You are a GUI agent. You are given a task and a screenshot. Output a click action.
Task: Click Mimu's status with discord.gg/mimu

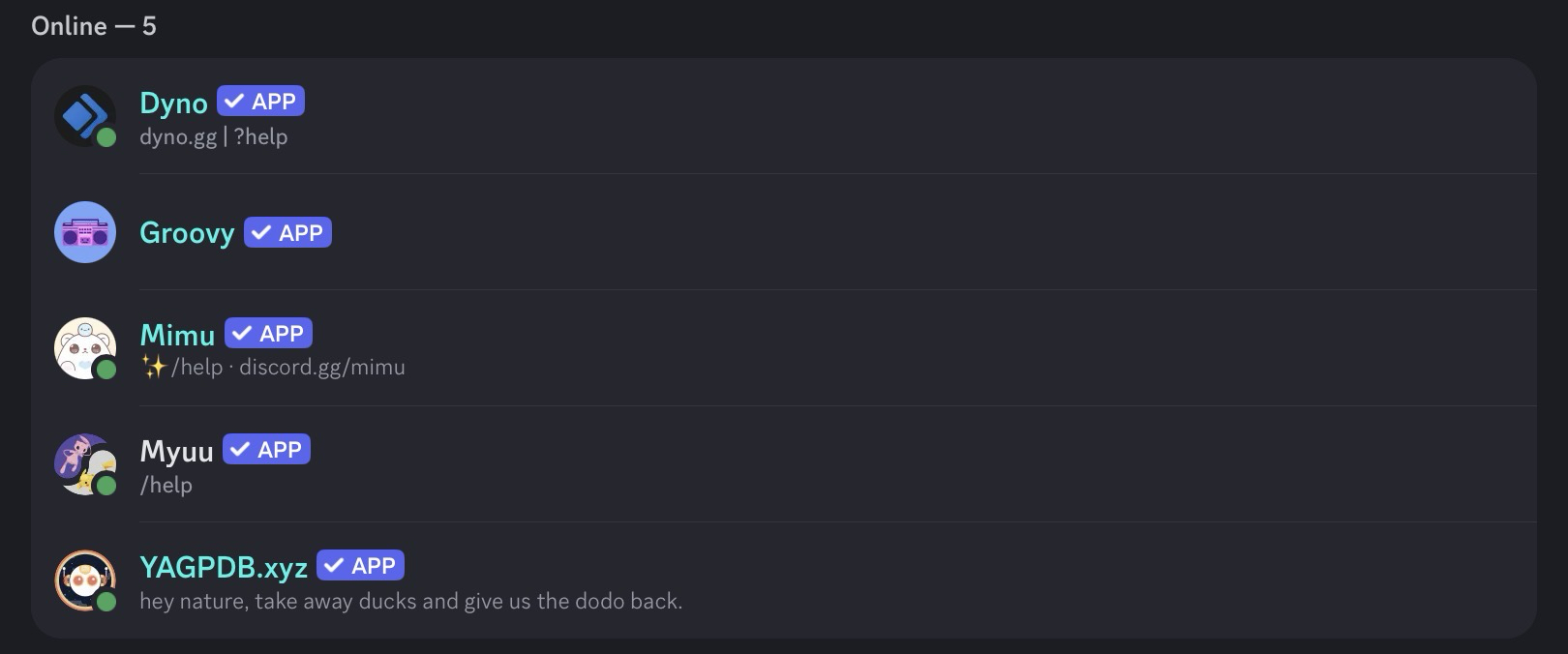[x=287, y=368]
